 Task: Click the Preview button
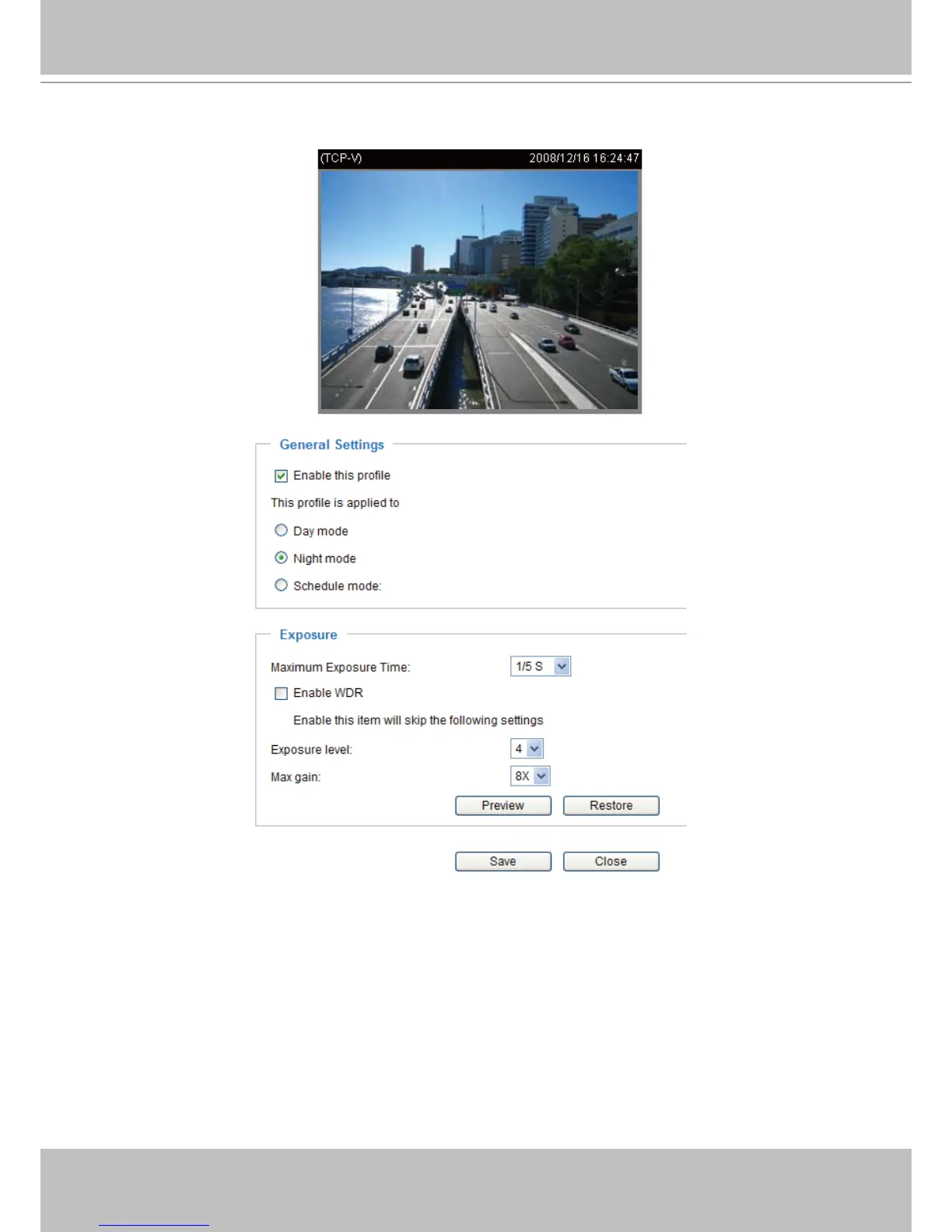point(503,806)
